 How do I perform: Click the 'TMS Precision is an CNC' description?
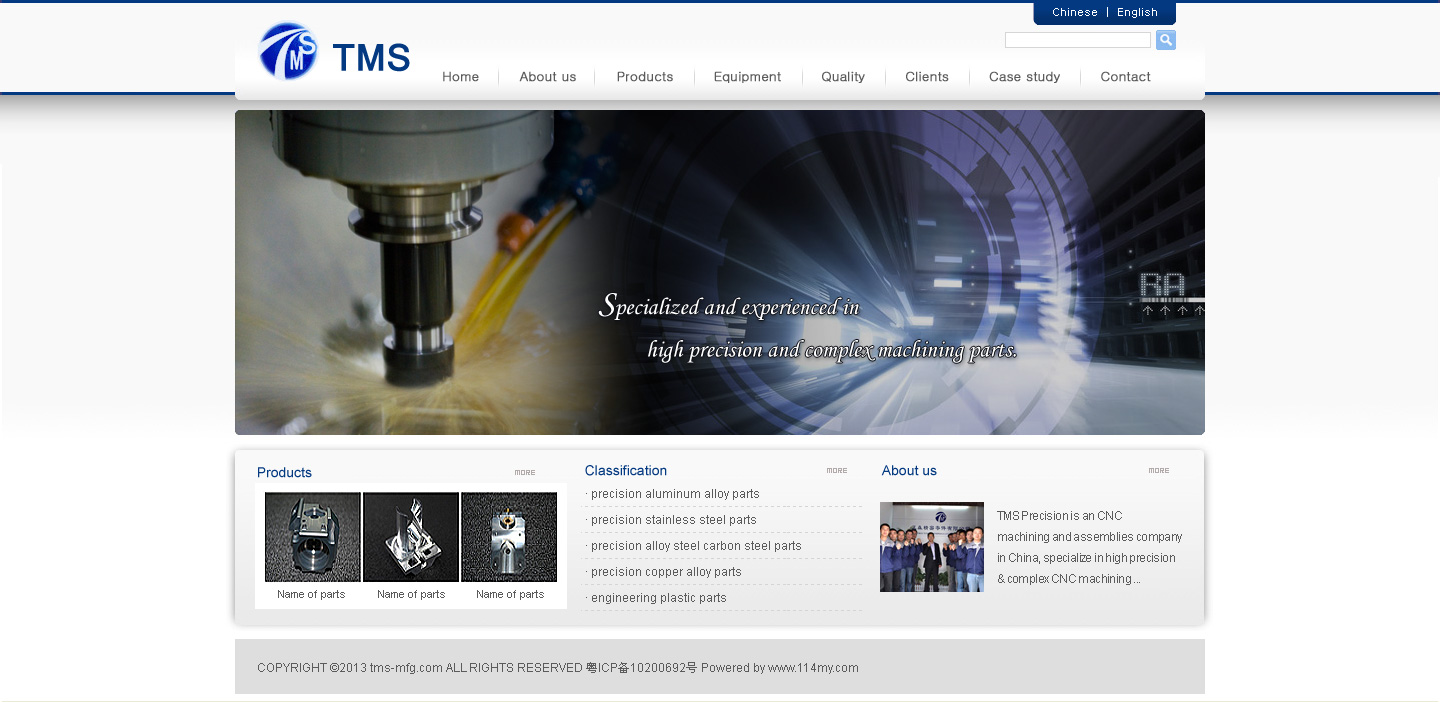tap(1089, 547)
